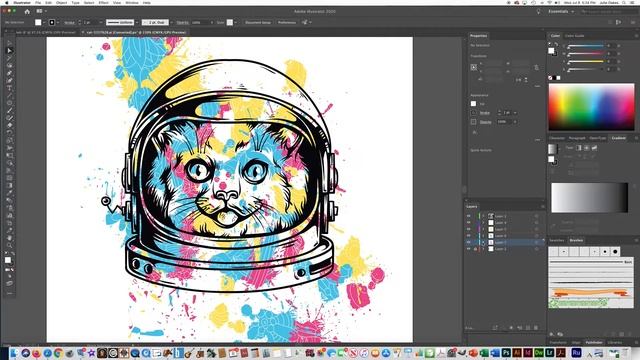
Task: Switch to the Libraries tab at bottom
Action: pos(615,342)
